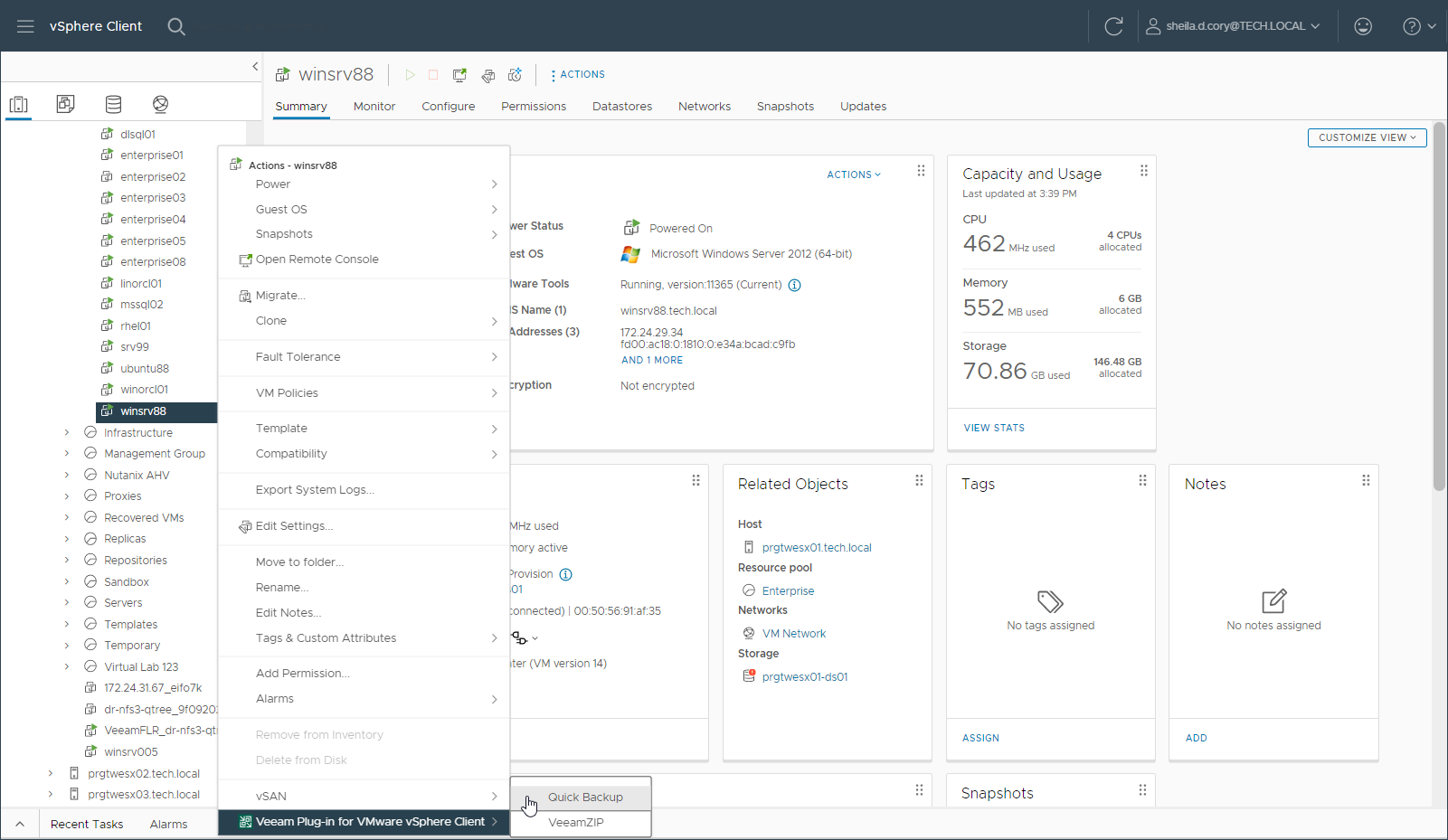Launch Remote Console using the monitor toolbar icon
The width and height of the screenshot is (1448, 840).
click(459, 75)
